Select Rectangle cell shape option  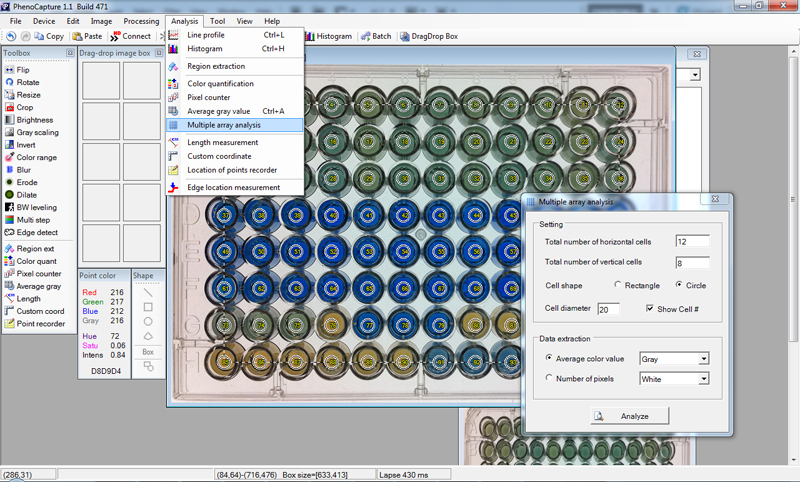pyautogui.click(x=617, y=284)
